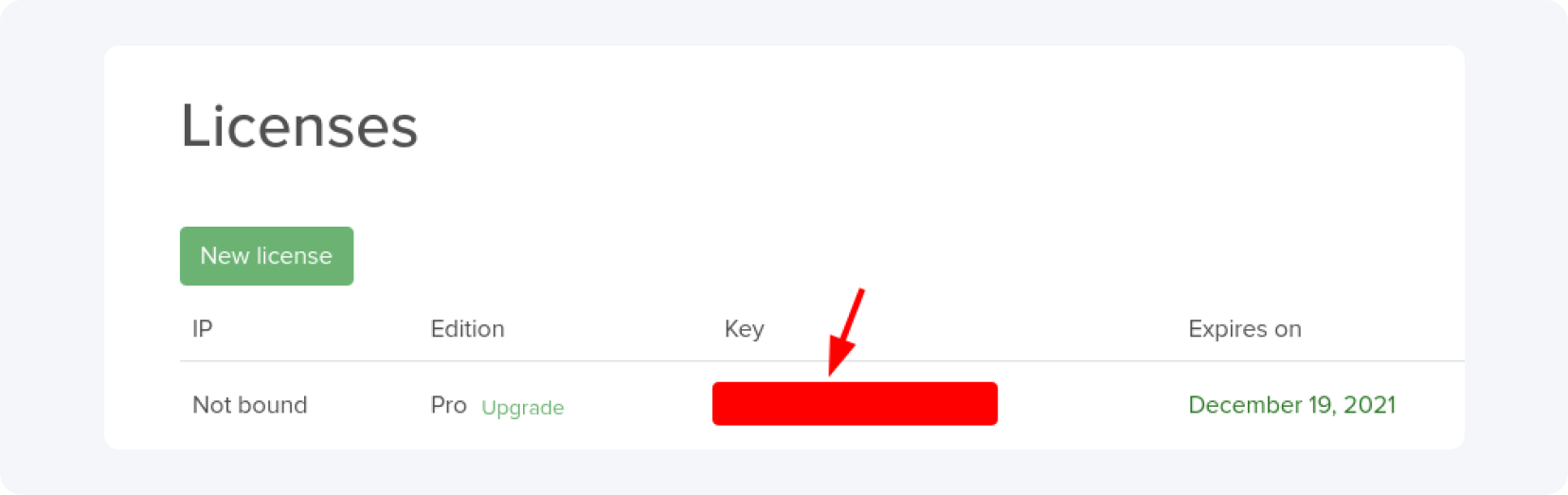The height and width of the screenshot is (495, 1568).
Task: Click empty row space between key and expiry date
Action: point(1090,405)
